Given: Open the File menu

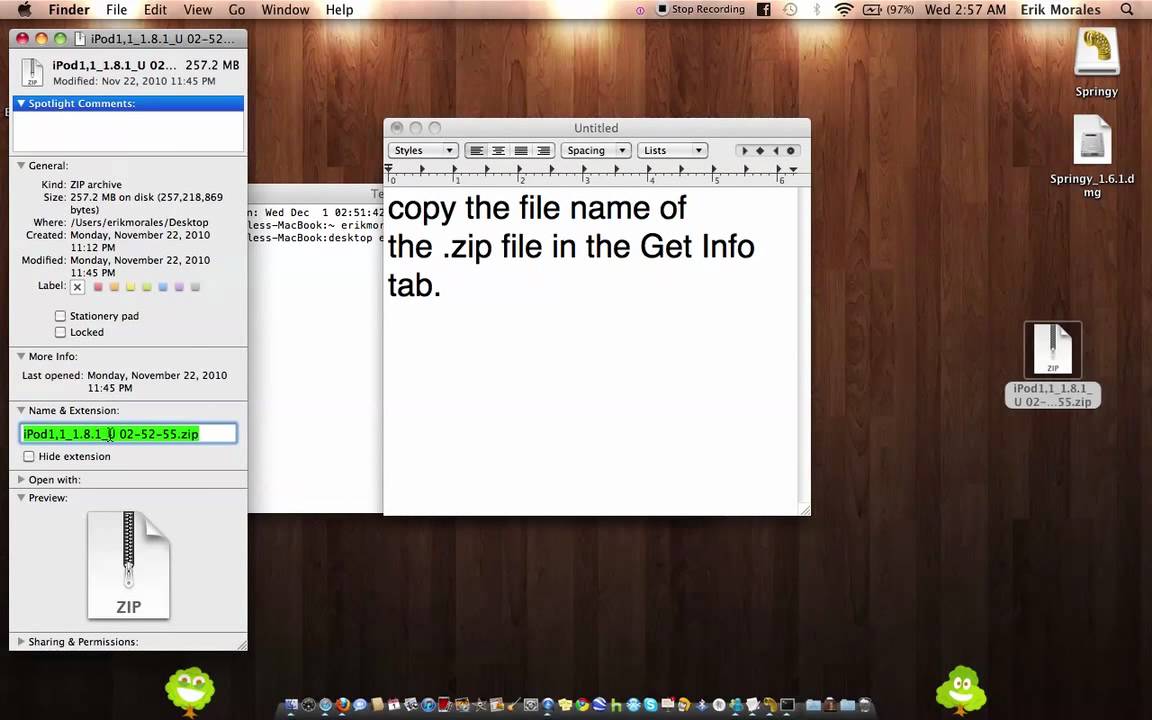Looking at the screenshot, I should point(116,10).
